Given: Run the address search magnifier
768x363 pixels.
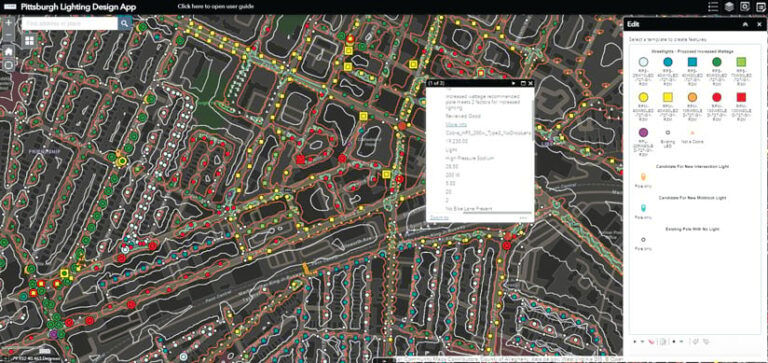Looking at the screenshot, I should (124, 23).
